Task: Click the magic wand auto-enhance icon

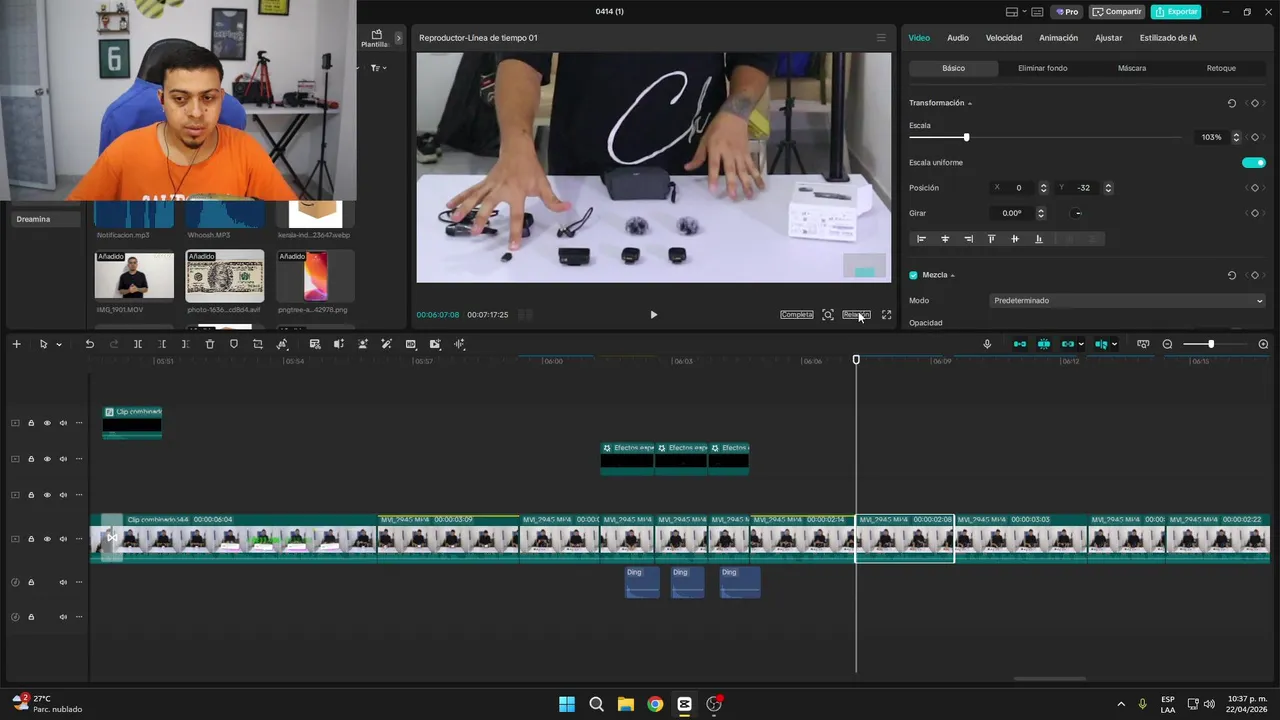Action: [387, 344]
